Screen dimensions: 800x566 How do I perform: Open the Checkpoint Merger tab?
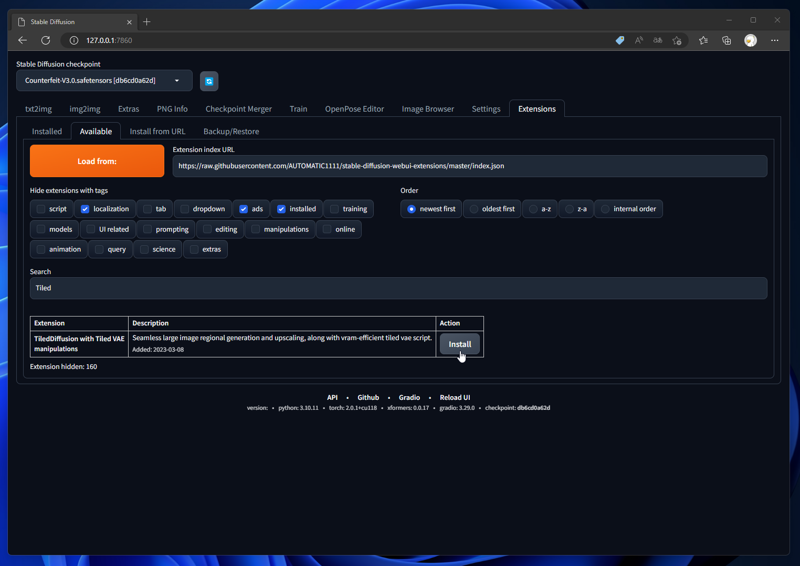tap(238, 109)
